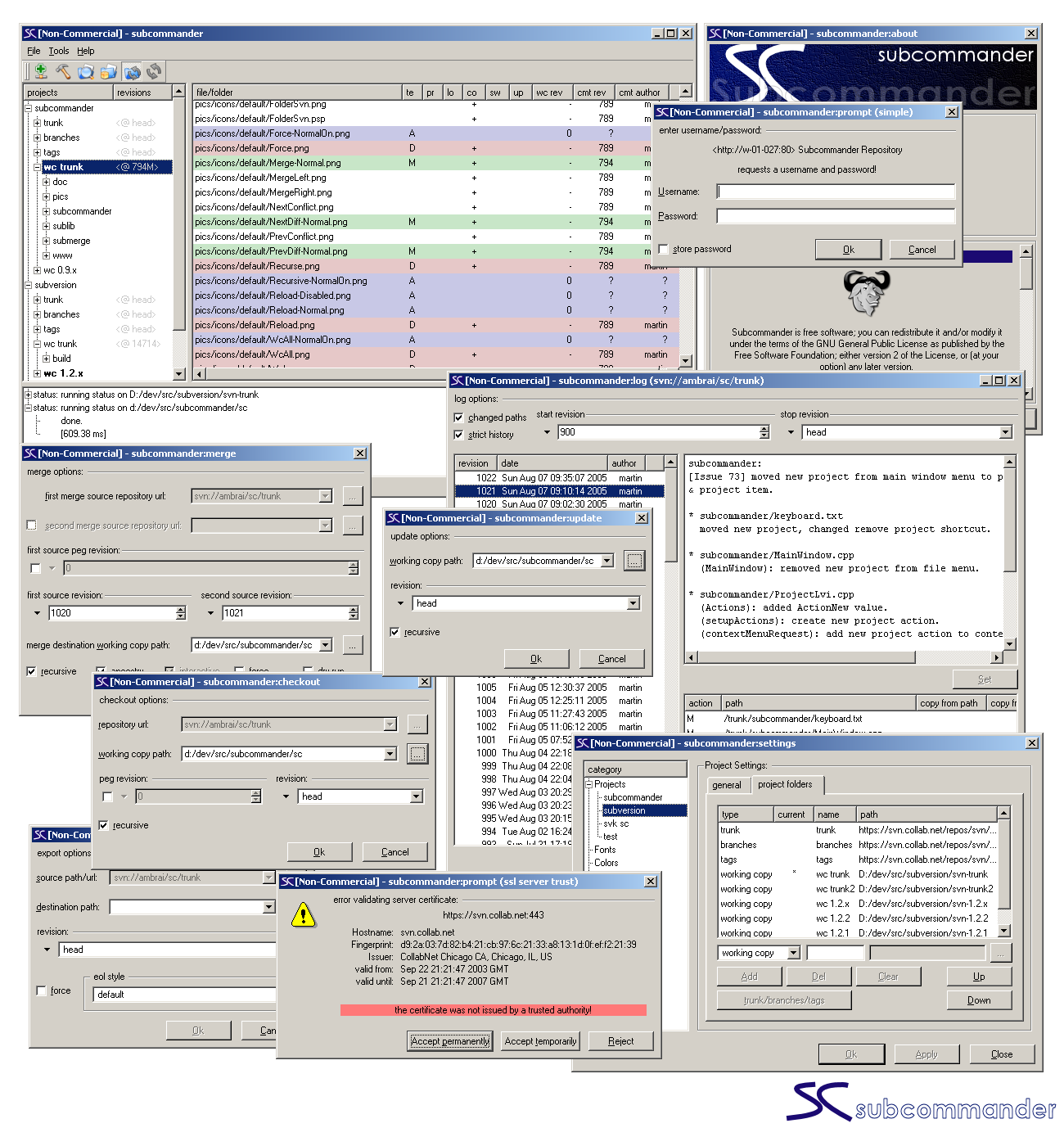Cancel the checkout dialog

tap(395, 852)
